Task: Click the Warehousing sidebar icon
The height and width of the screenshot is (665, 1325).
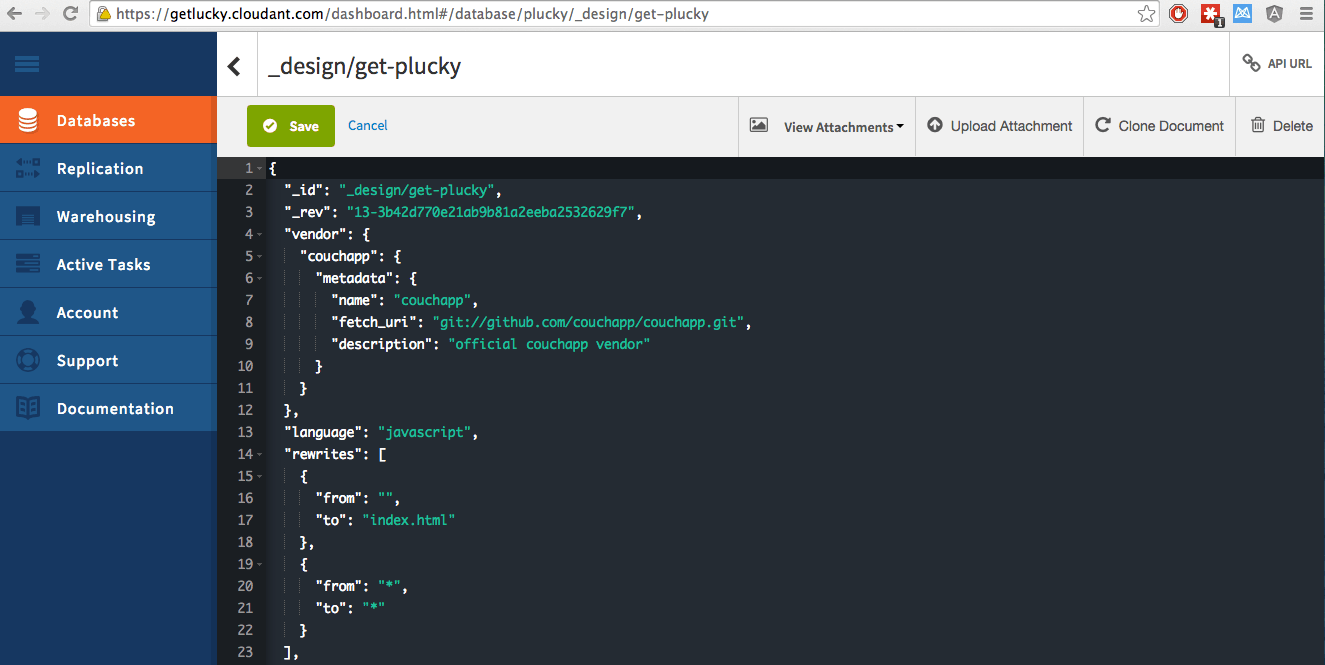Action: pyautogui.click(x=26, y=215)
